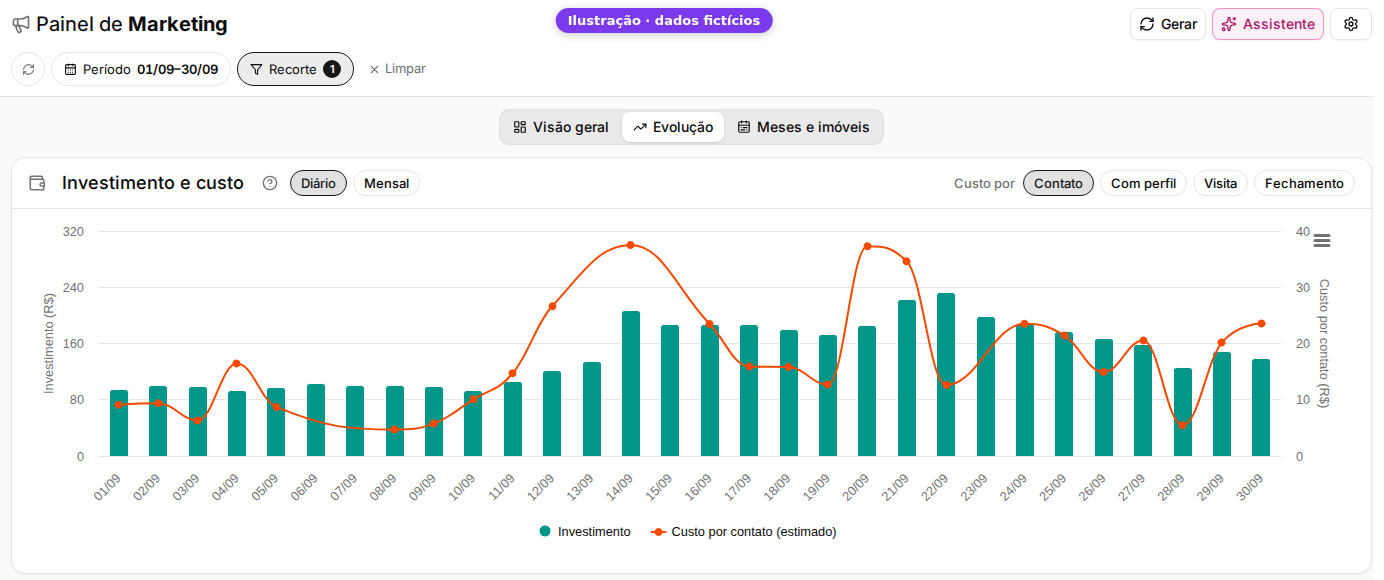Click the circular refresh icon button
Viewport: 1384px width, 580px height.
[28, 69]
